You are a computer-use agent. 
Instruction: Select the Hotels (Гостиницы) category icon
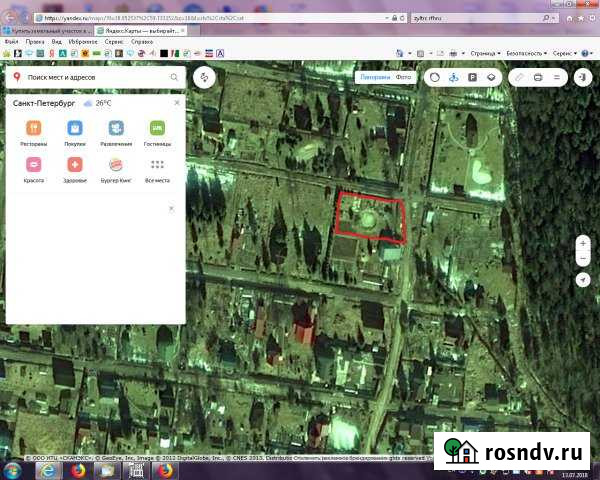[156, 128]
